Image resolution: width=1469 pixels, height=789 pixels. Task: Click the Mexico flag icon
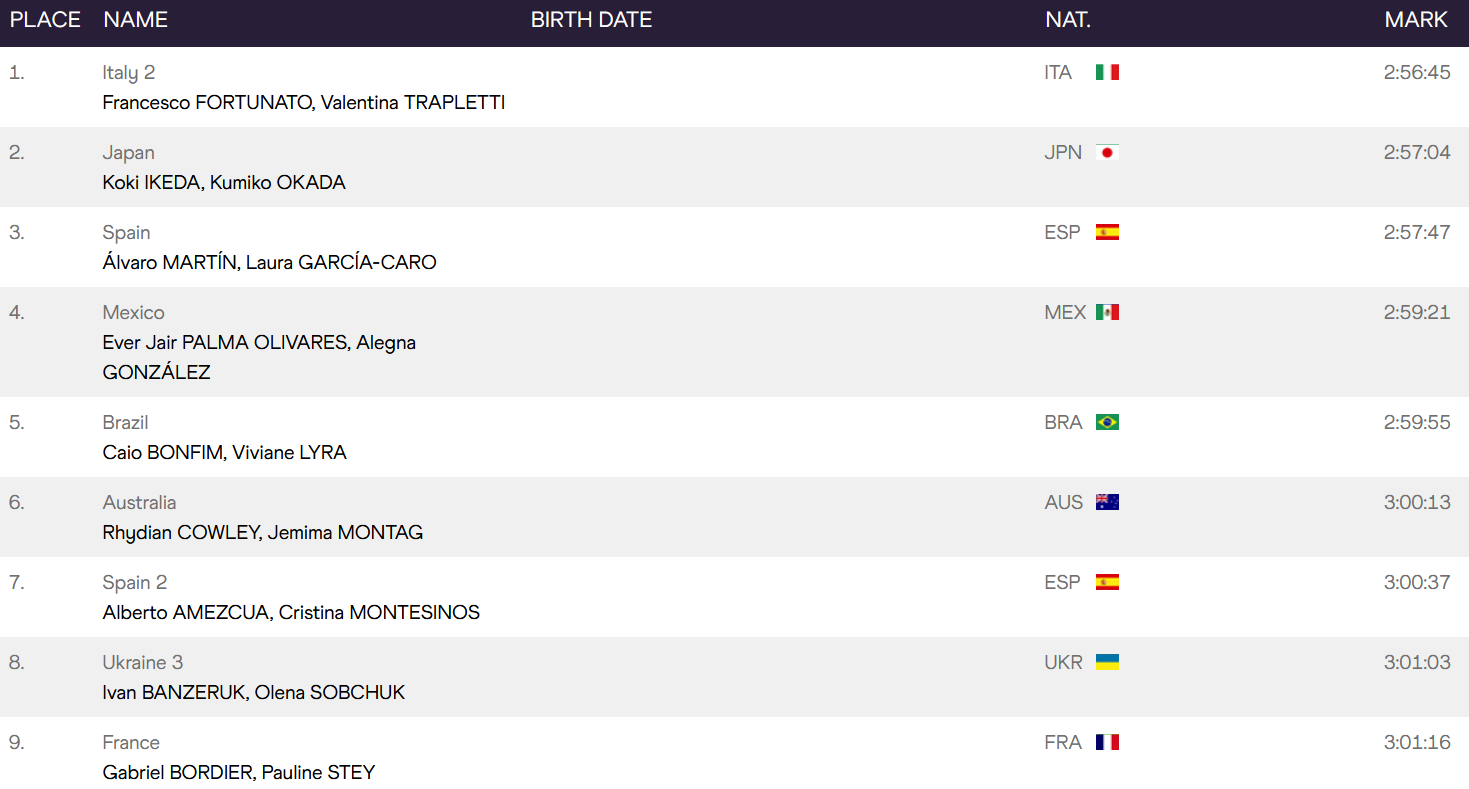pos(1107,312)
